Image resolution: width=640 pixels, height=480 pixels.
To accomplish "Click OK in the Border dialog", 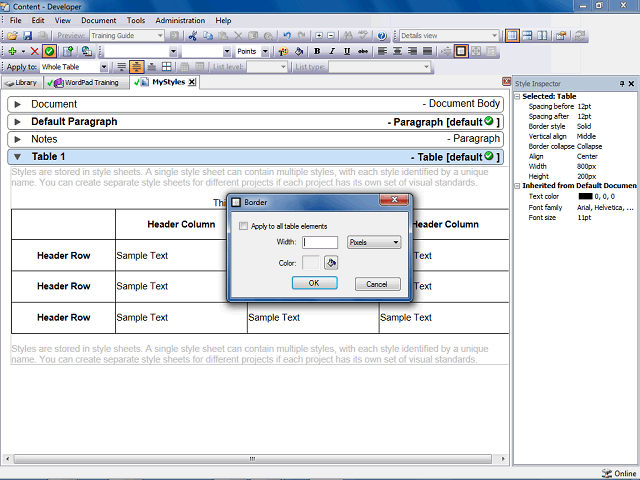I will pyautogui.click(x=314, y=283).
